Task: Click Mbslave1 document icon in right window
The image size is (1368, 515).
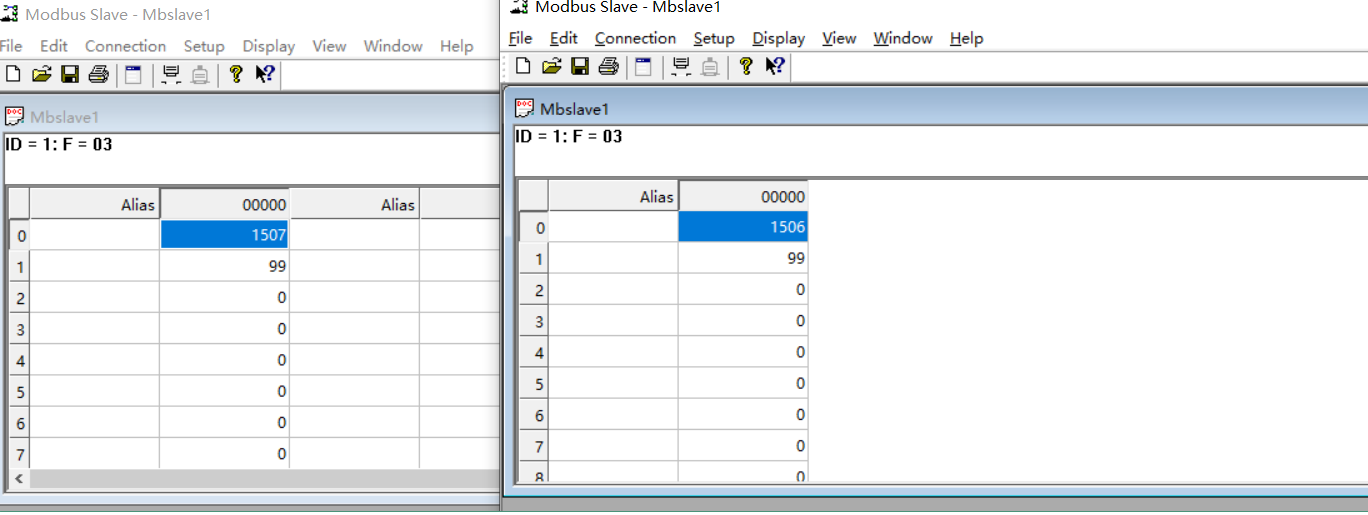Action: (x=524, y=108)
